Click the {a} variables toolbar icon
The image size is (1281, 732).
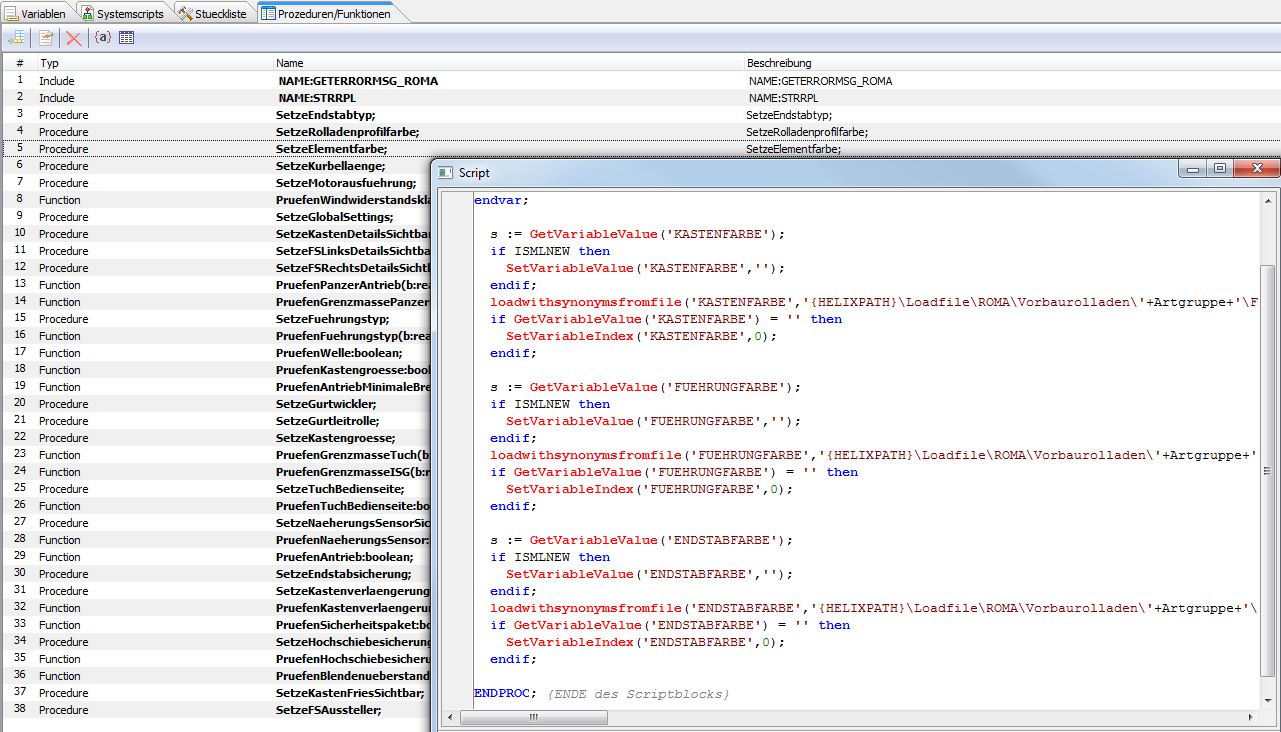click(x=102, y=38)
